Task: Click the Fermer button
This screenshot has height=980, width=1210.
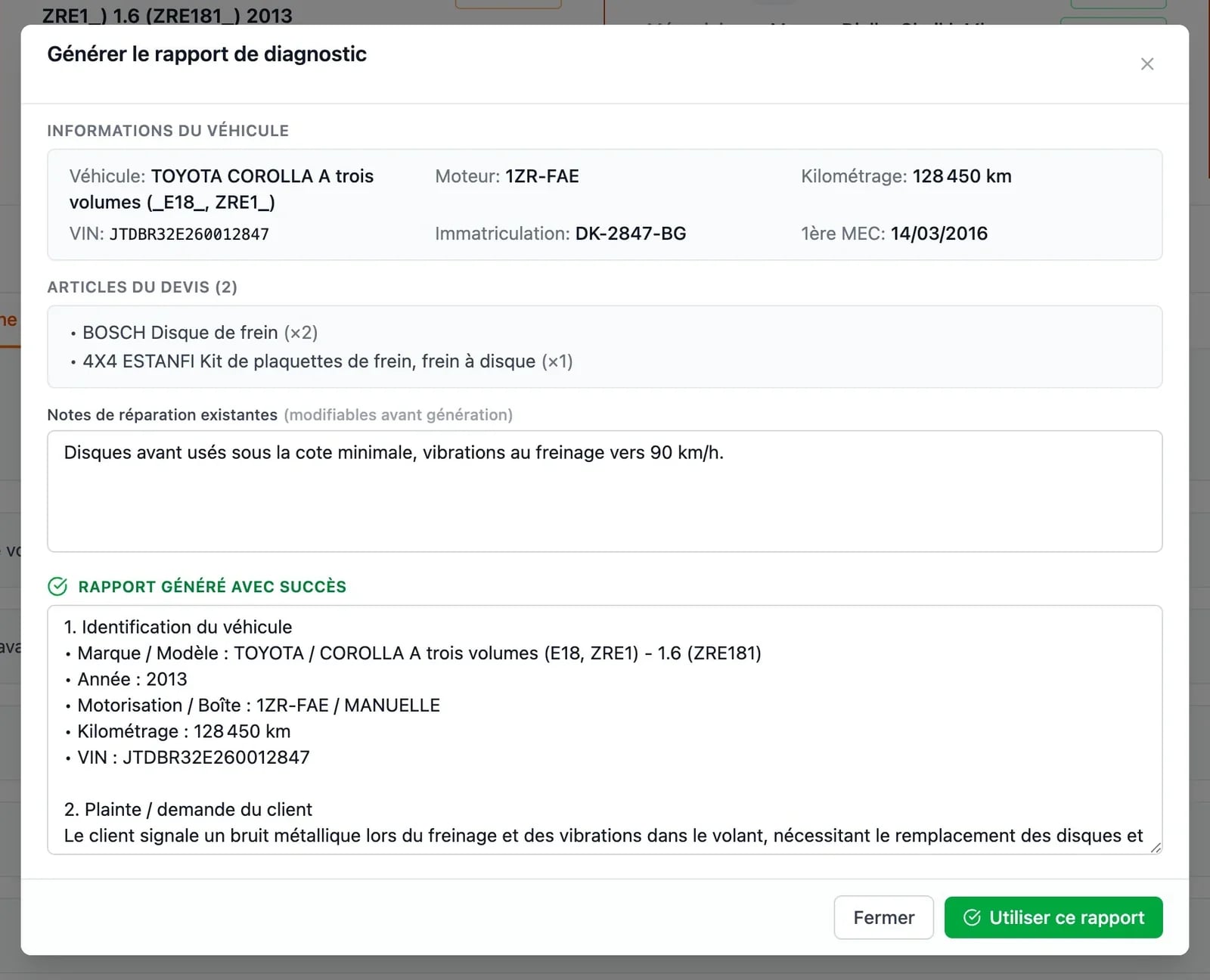Action: [x=883, y=917]
